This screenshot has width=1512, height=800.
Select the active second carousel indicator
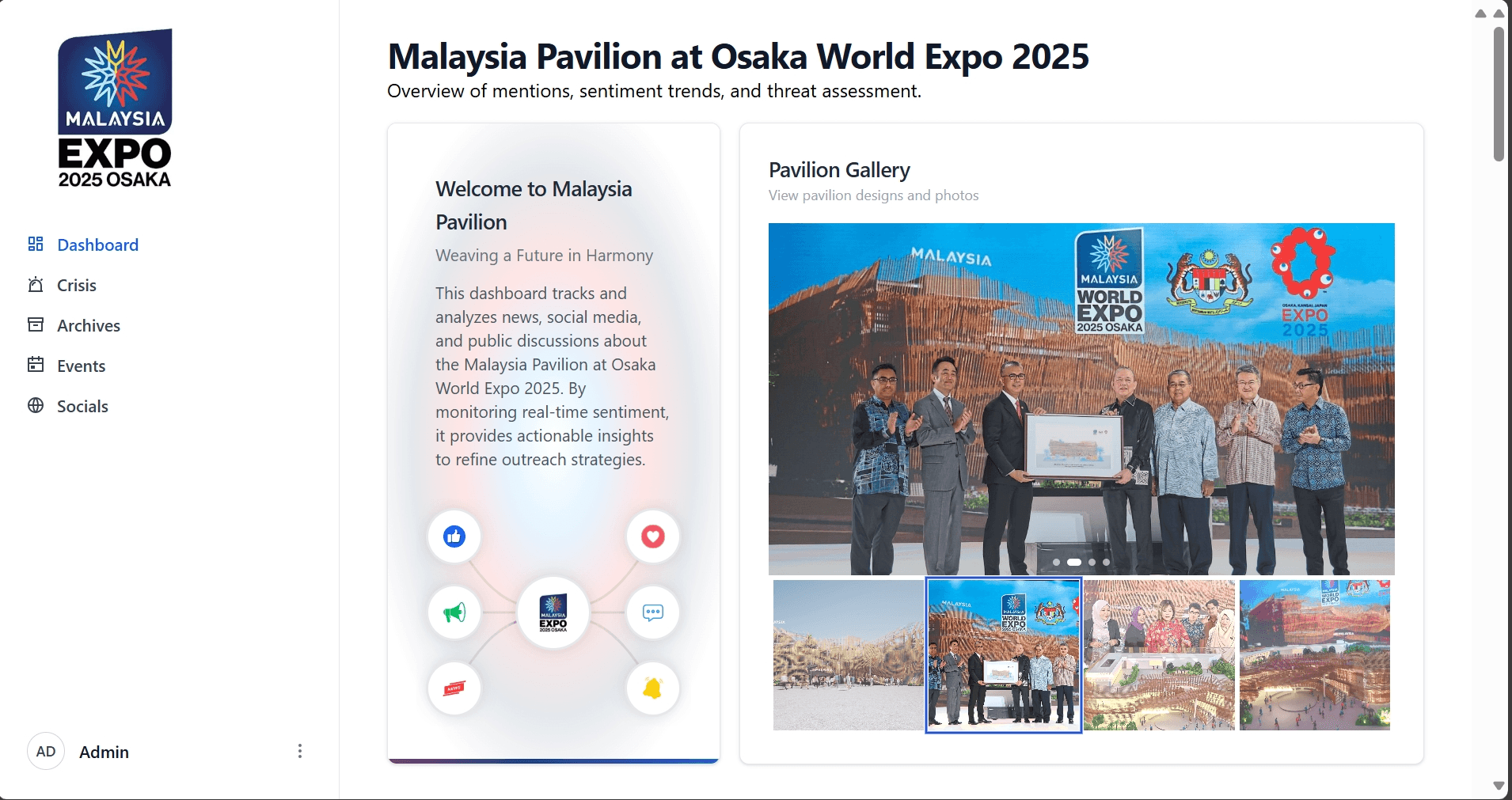coord(1074,563)
